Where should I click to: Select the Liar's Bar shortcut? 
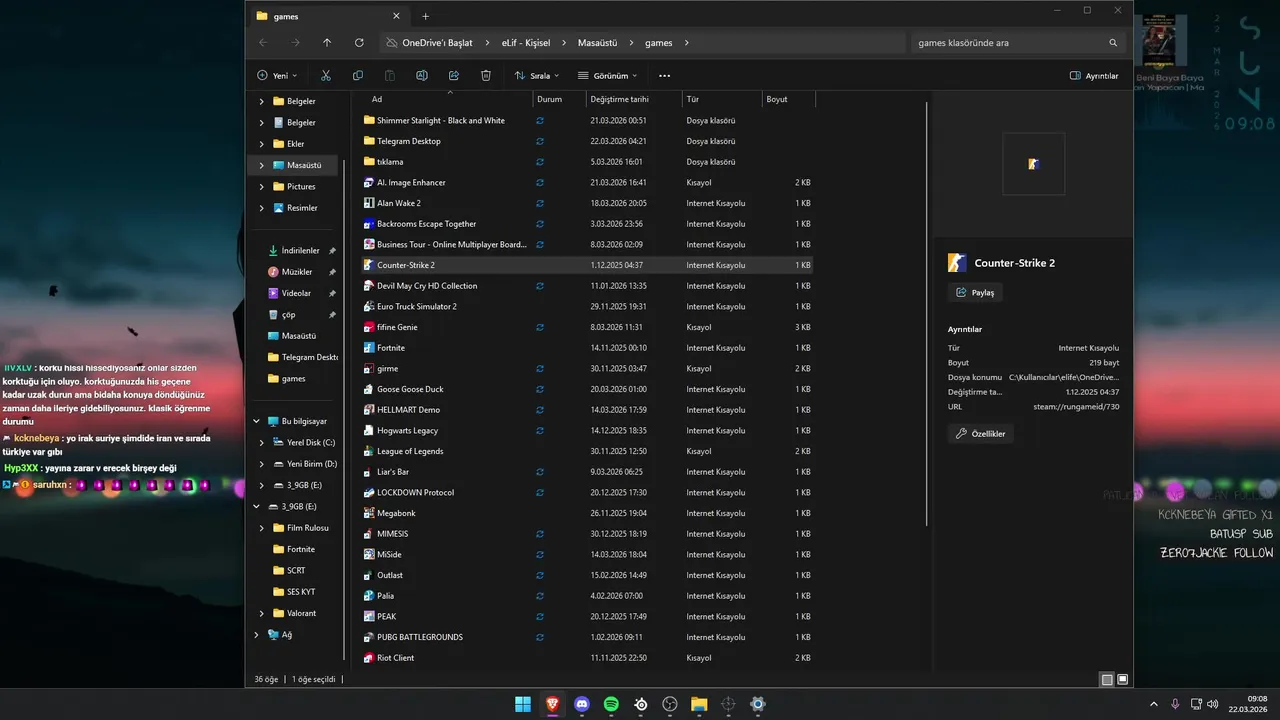[x=587, y=472]
